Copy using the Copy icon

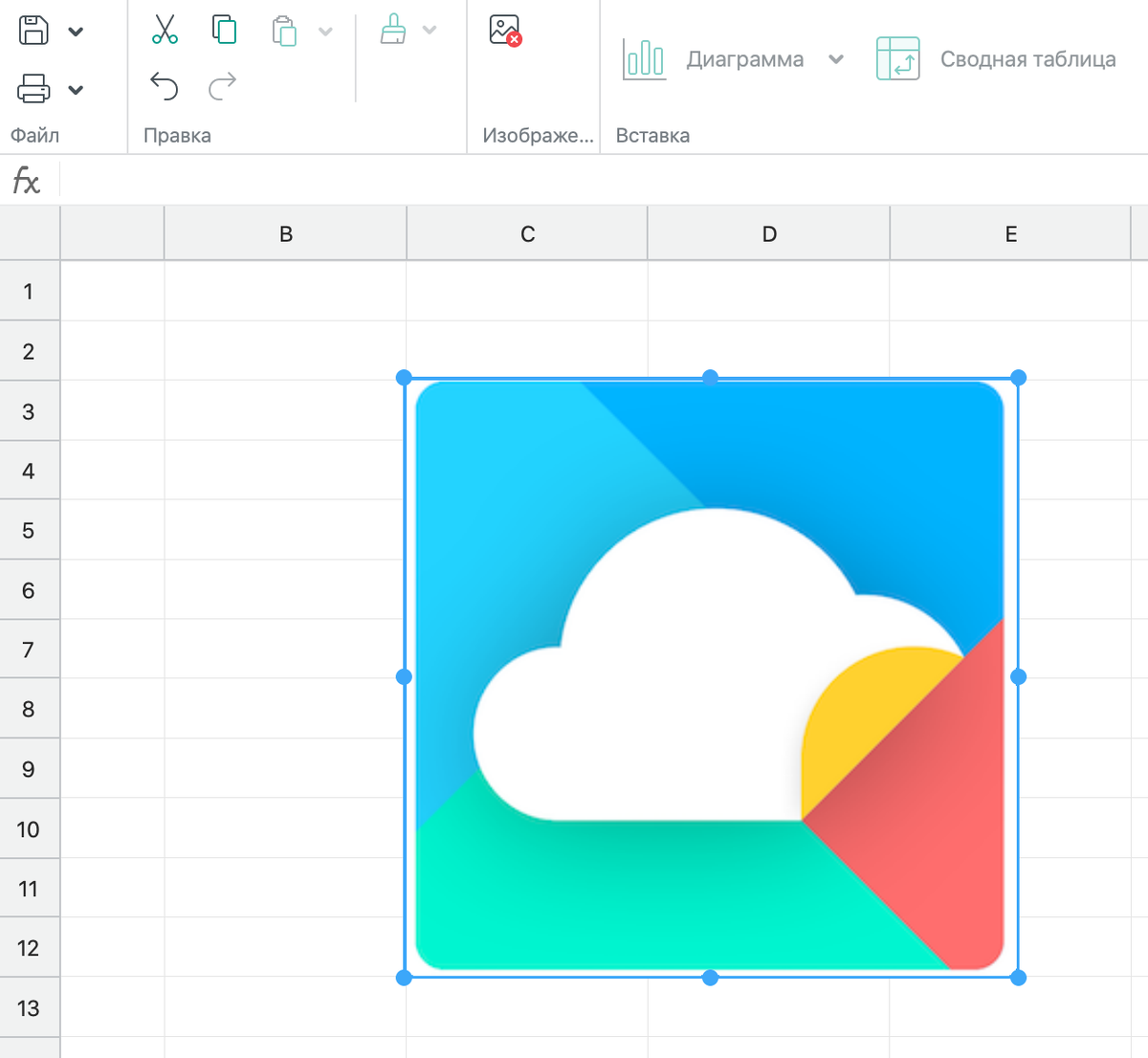224,30
